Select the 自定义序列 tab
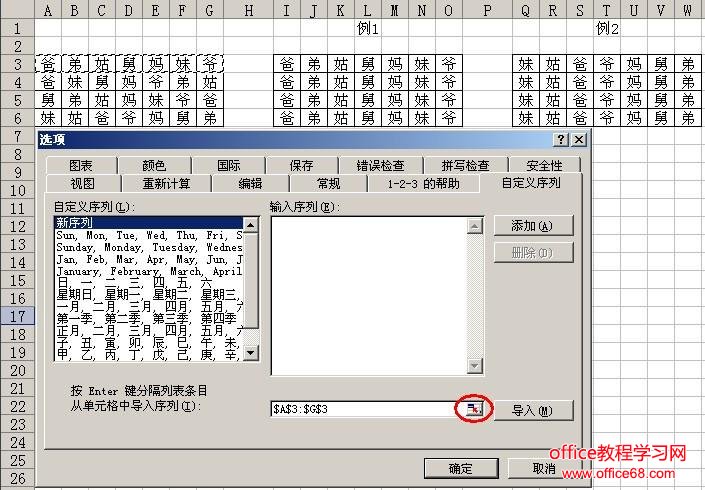This screenshot has height=490, width=705. [x=531, y=183]
